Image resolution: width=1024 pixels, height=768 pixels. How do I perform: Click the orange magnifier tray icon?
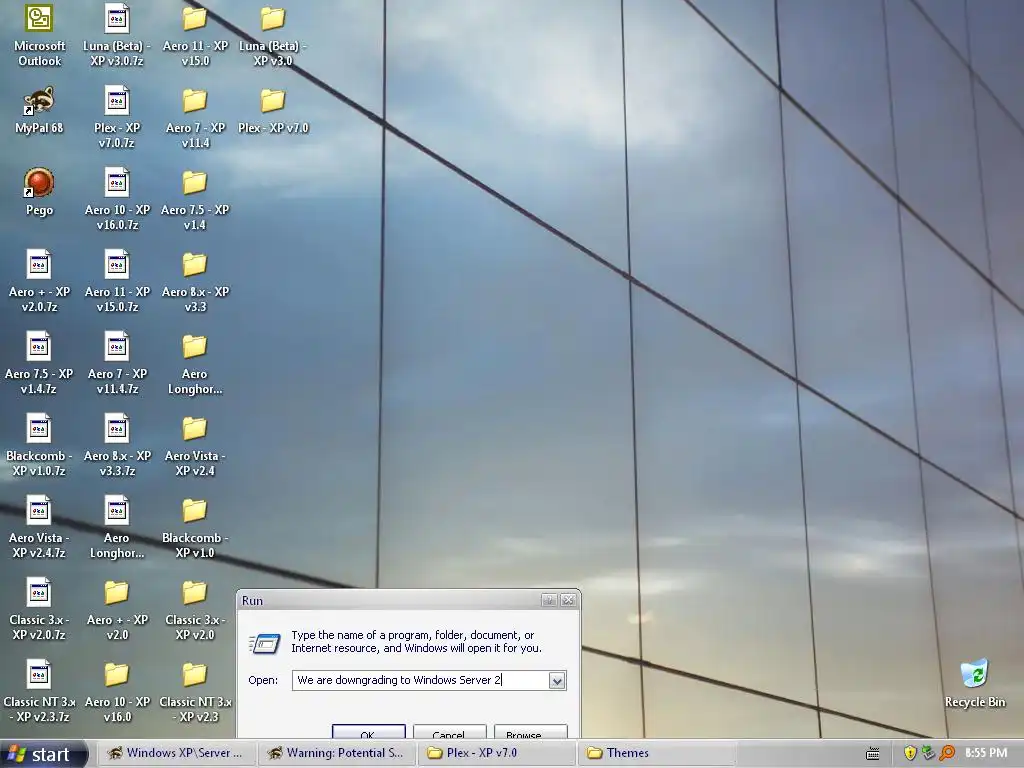(946, 753)
